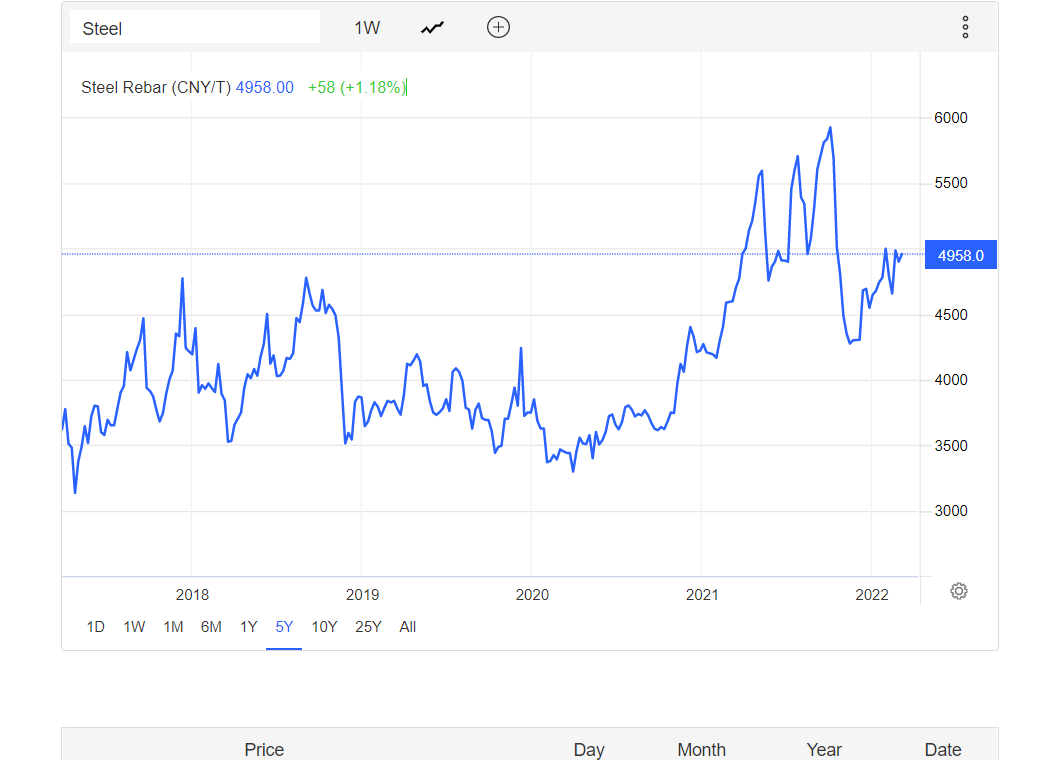Image resolution: width=1038 pixels, height=760 pixels.
Task: Click the line chart type icon
Action: coord(432,28)
